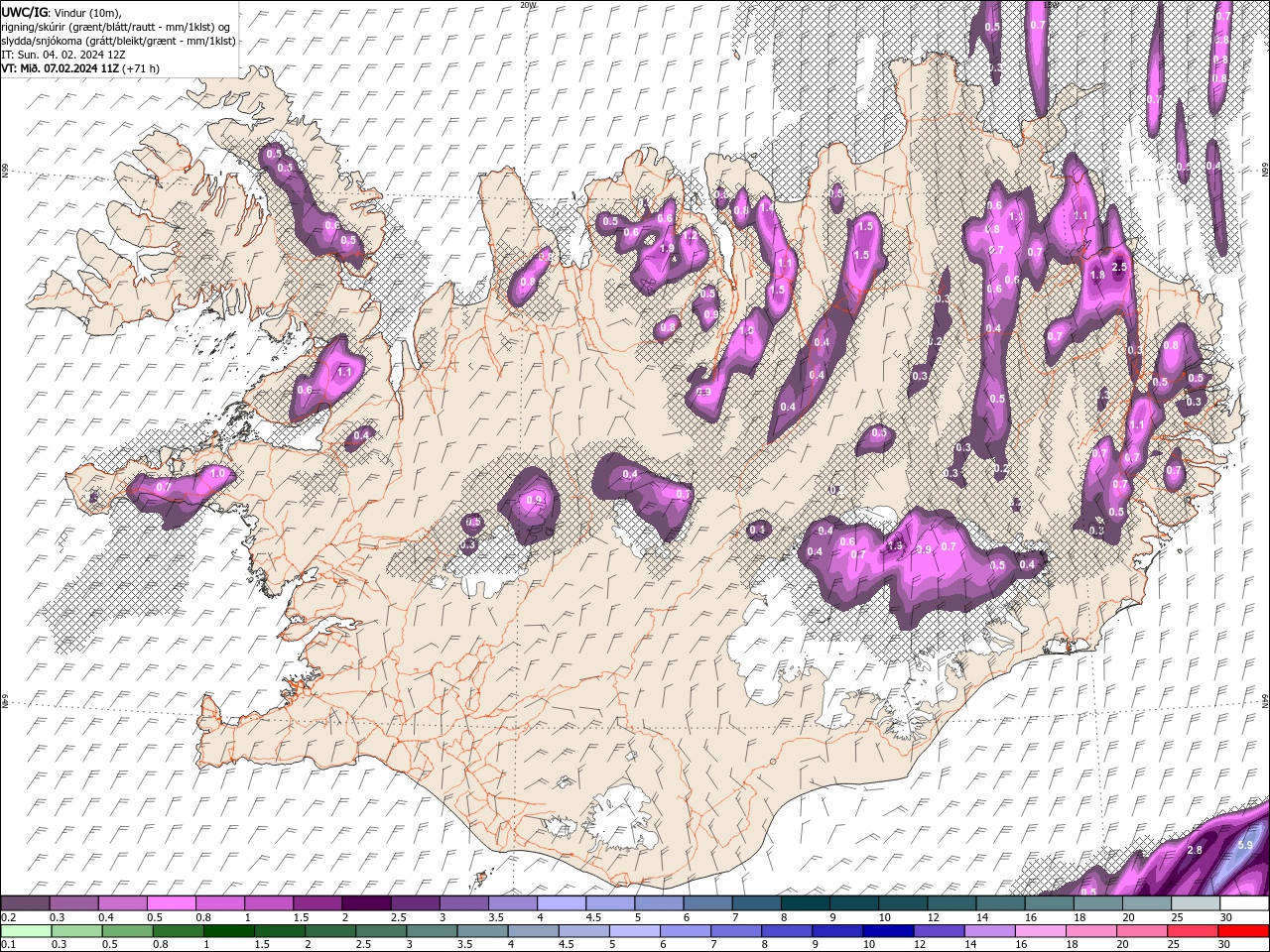
Task: Click the 5.9 precipitation value offshore southeast
Action: click(x=1246, y=845)
